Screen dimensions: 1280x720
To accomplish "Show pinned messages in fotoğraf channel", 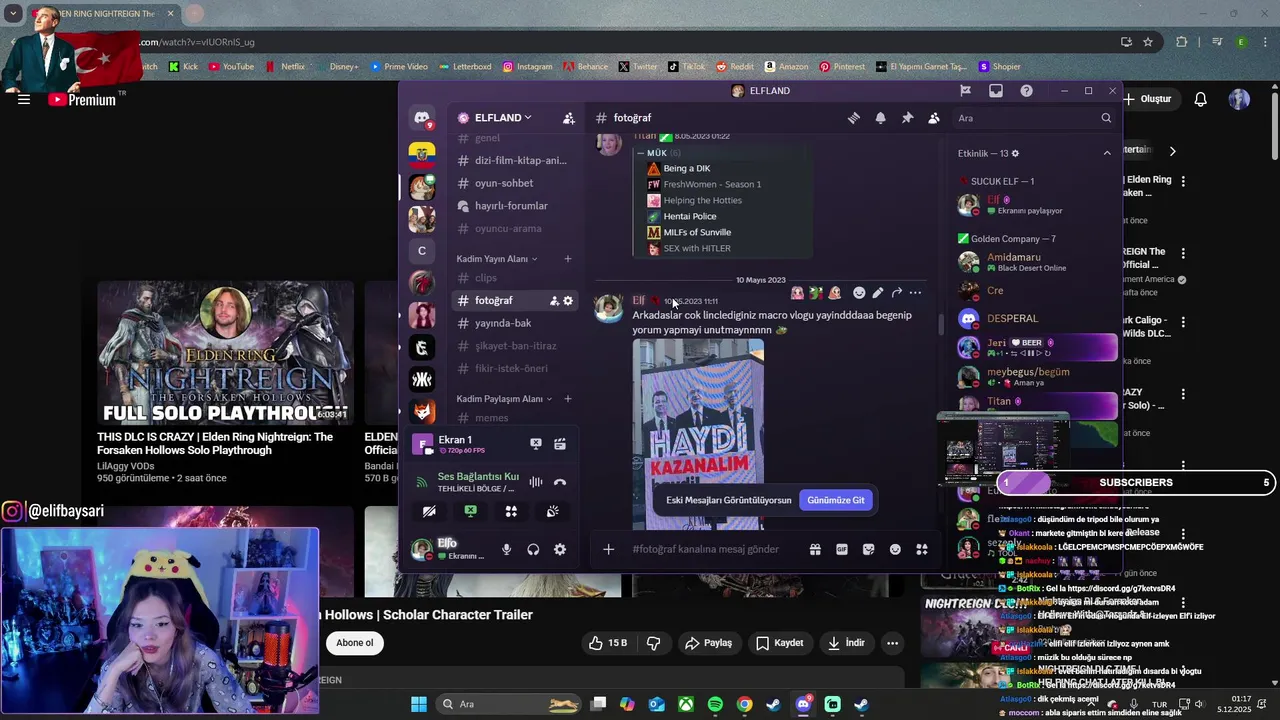I will [907, 118].
